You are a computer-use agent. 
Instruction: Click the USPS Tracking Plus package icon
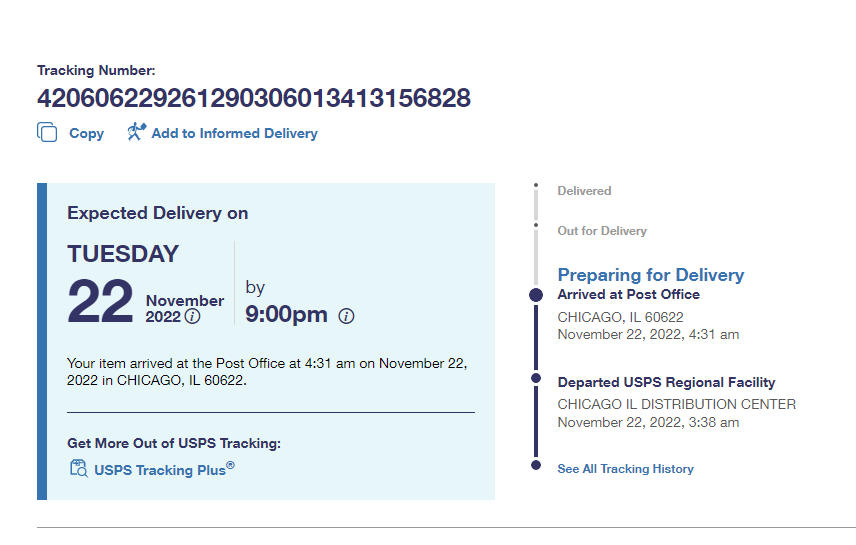pos(79,468)
